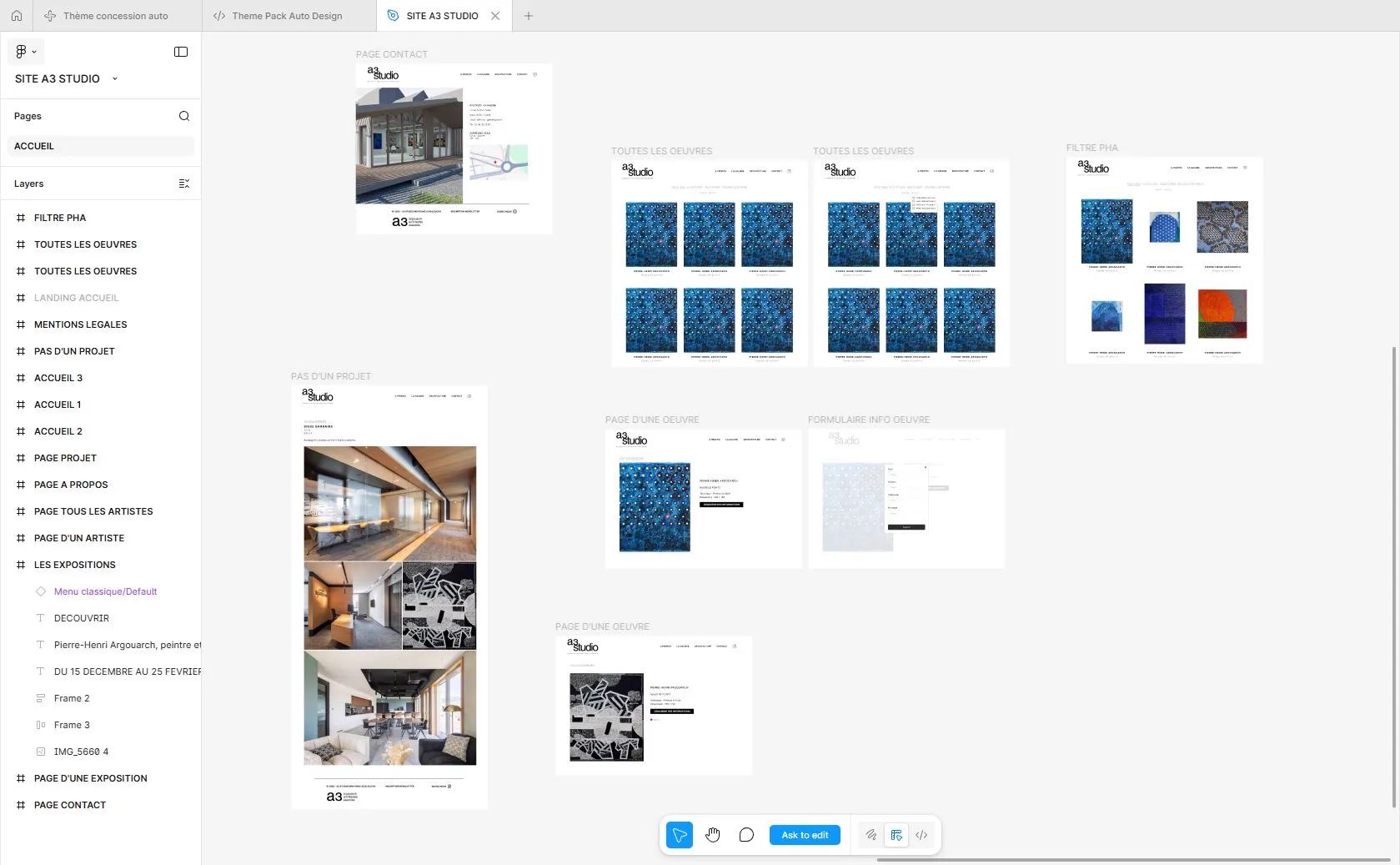Collapse all layers in the Layers panel
This screenshot has width=1400, height=865.
pyautogui.click(x=184, y=184)
